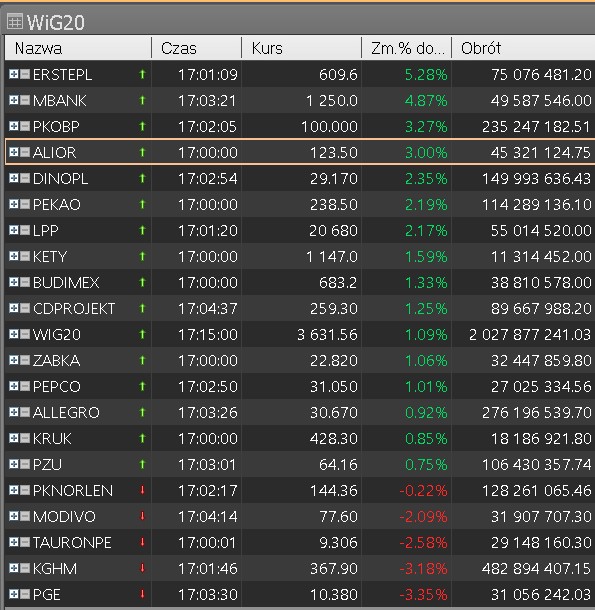Click the blue plus icon in the PEKAO row

[14, 204]
